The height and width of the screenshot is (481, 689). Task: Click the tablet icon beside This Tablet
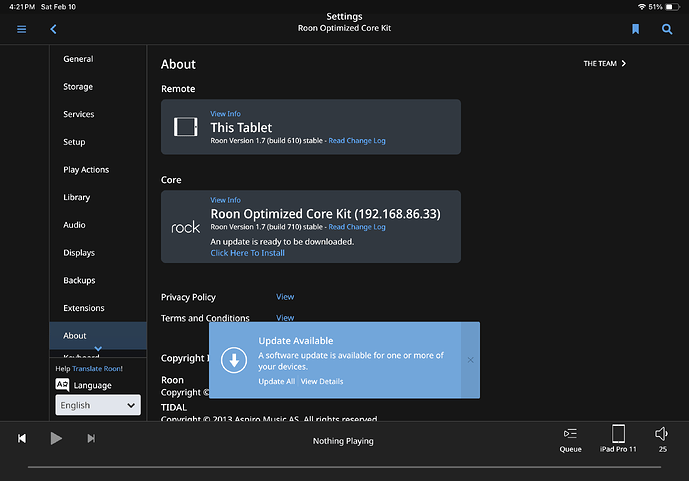[185, 127]
